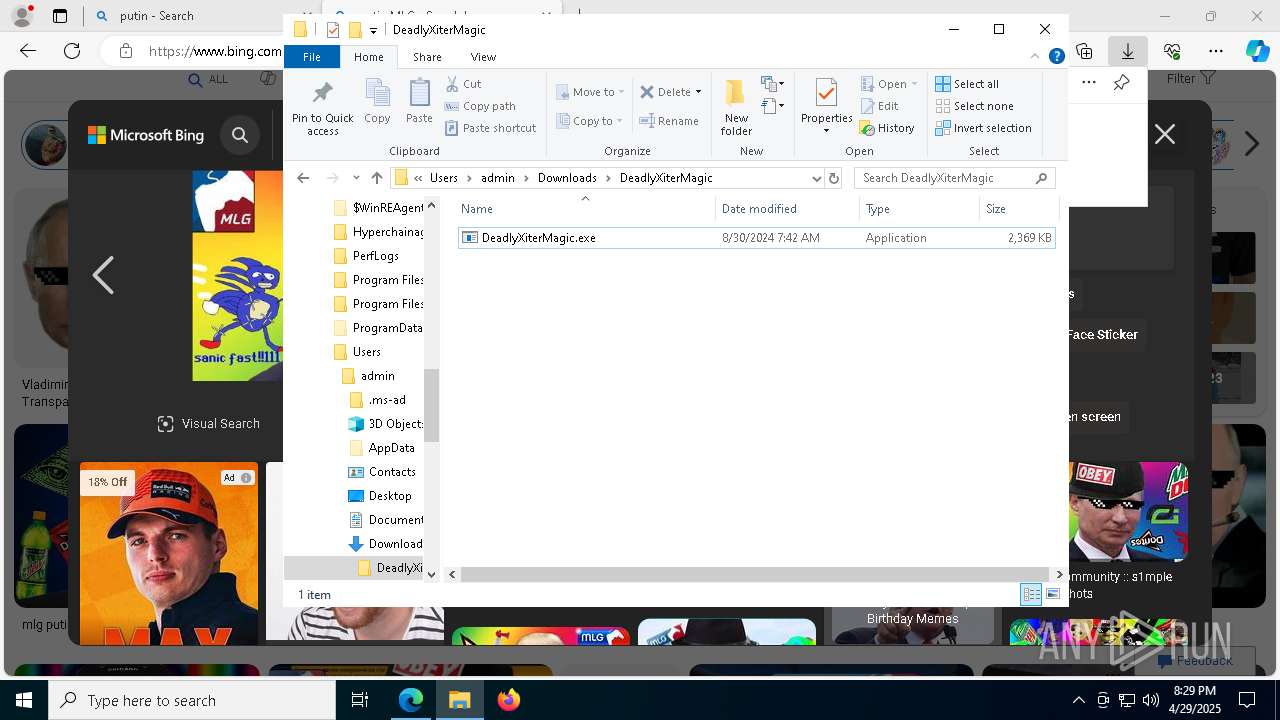This screenshot has width=1280, height=720.
Task: Go up one folder level
Action: click(376, 178)
